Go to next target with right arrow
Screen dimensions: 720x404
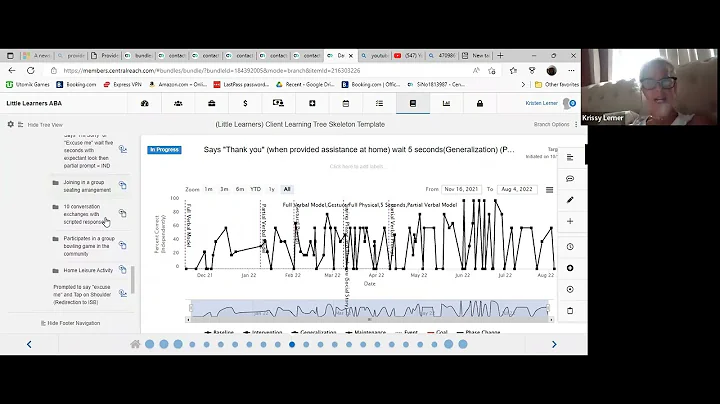(554, 344)
